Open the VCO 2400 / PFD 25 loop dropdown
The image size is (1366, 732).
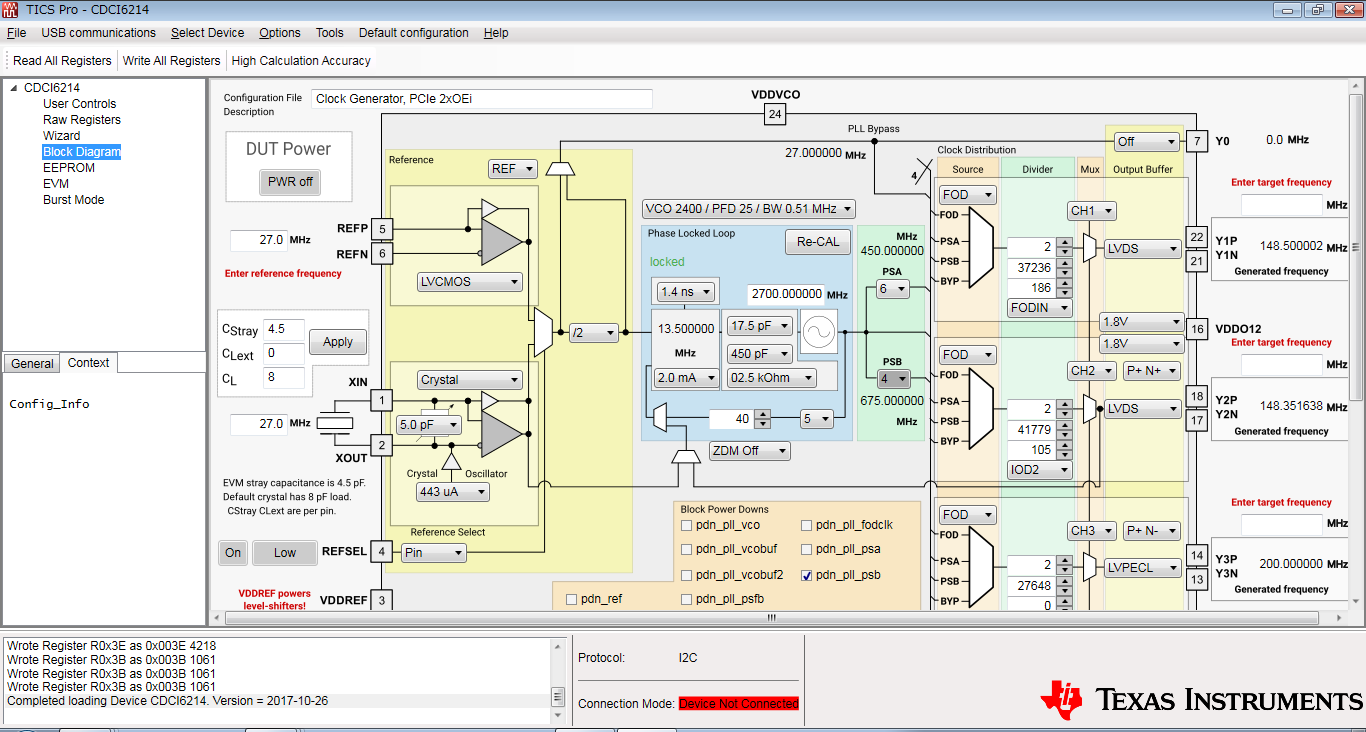click(x=749, y=209)
